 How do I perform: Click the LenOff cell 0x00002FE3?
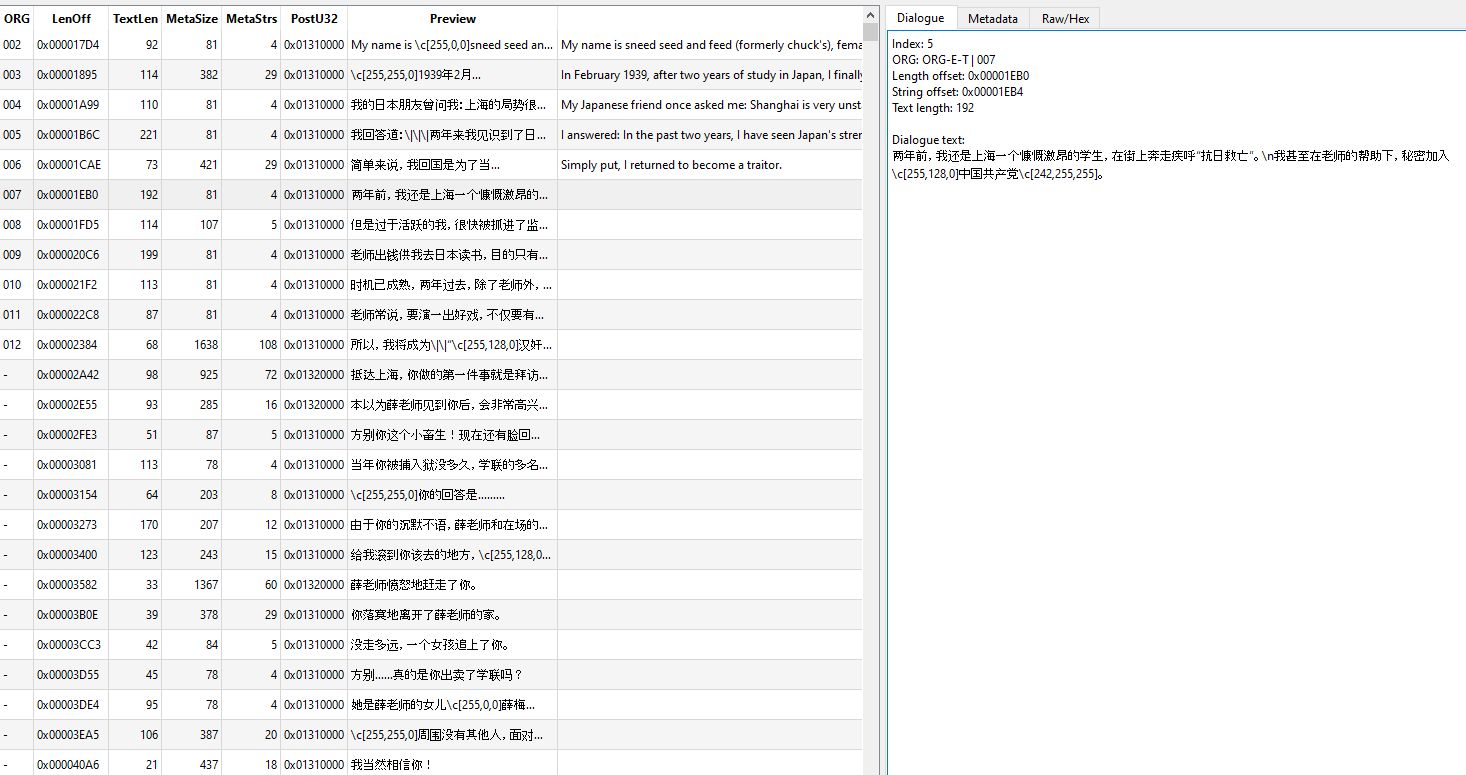point(69,435)
